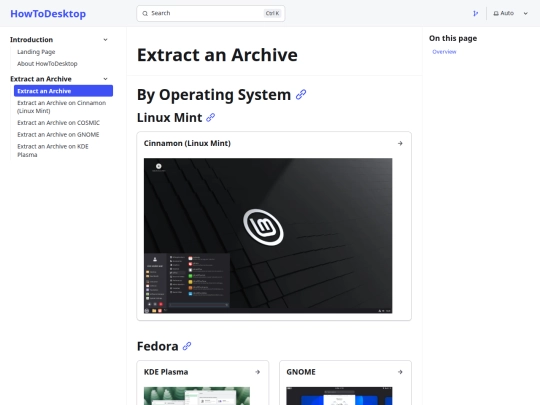Copy anchor link beside Fedora heading
Image resolution: width=540 pixels, height=405 pixels.
[187, 346]
